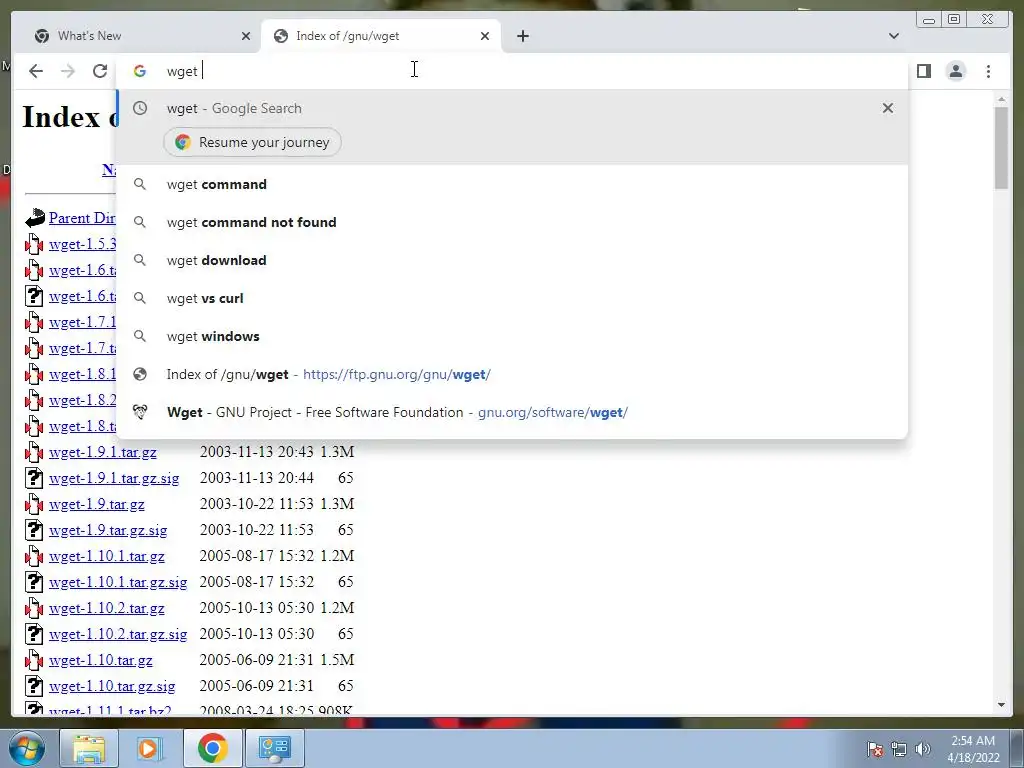
Task: Click the unknown-file icon beside wget-1.9.1.tar.gz.sig
Action: point(34,478)
